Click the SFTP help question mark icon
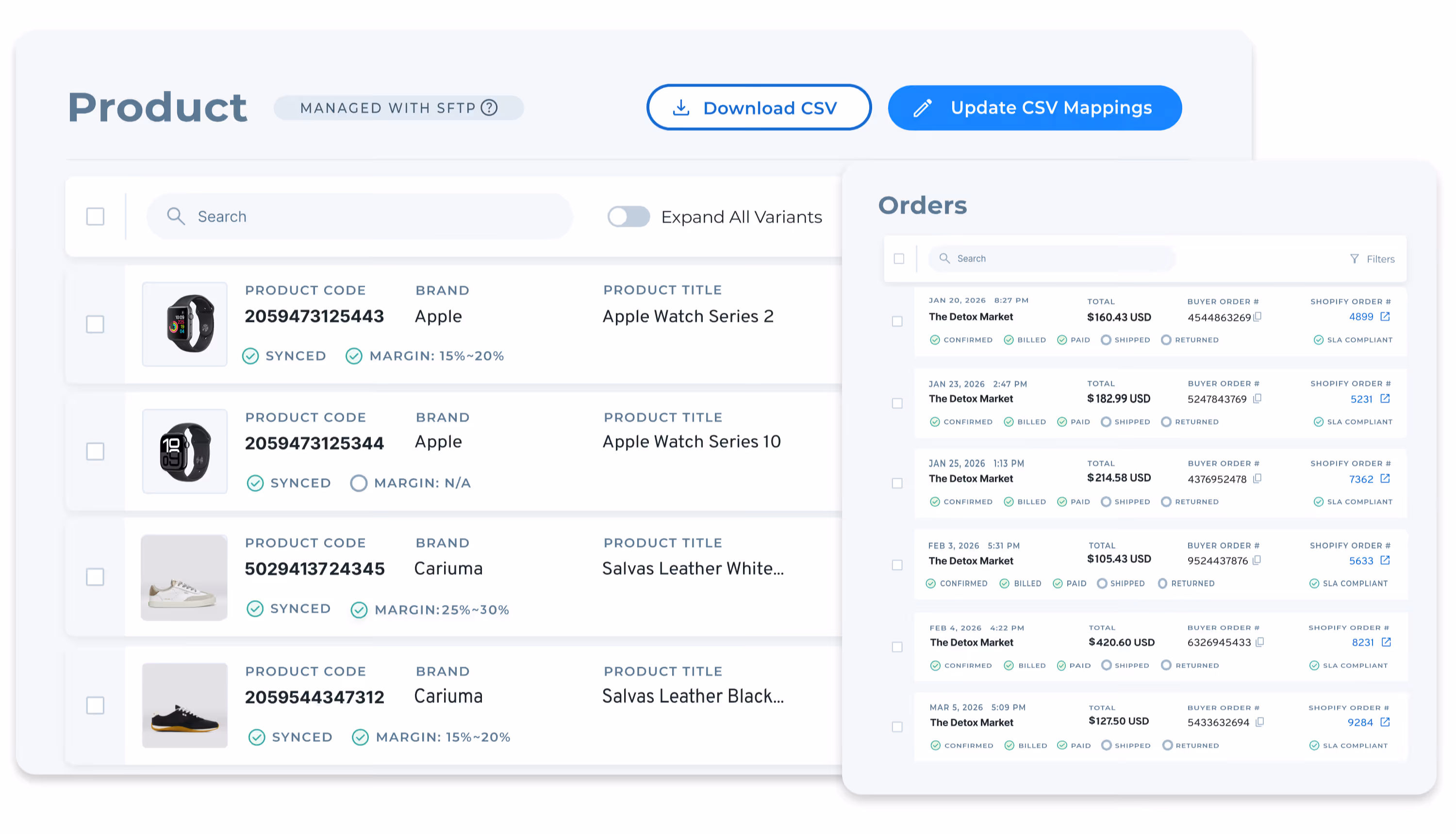 [489, 108]
